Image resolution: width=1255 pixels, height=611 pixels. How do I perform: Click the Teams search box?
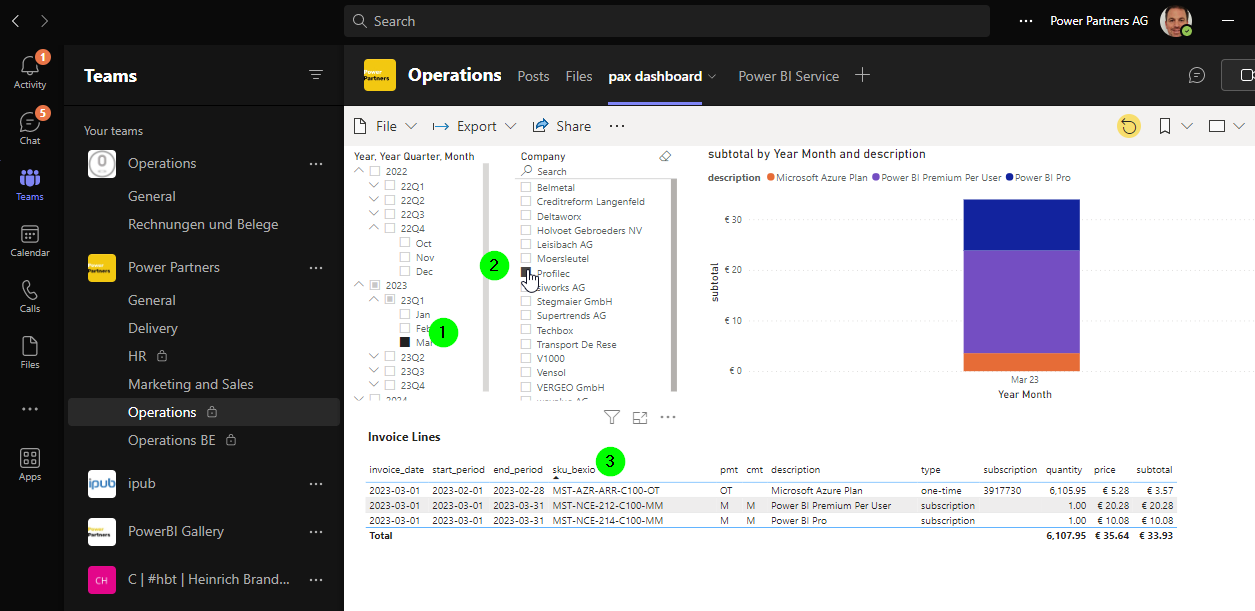pos(667,21)
